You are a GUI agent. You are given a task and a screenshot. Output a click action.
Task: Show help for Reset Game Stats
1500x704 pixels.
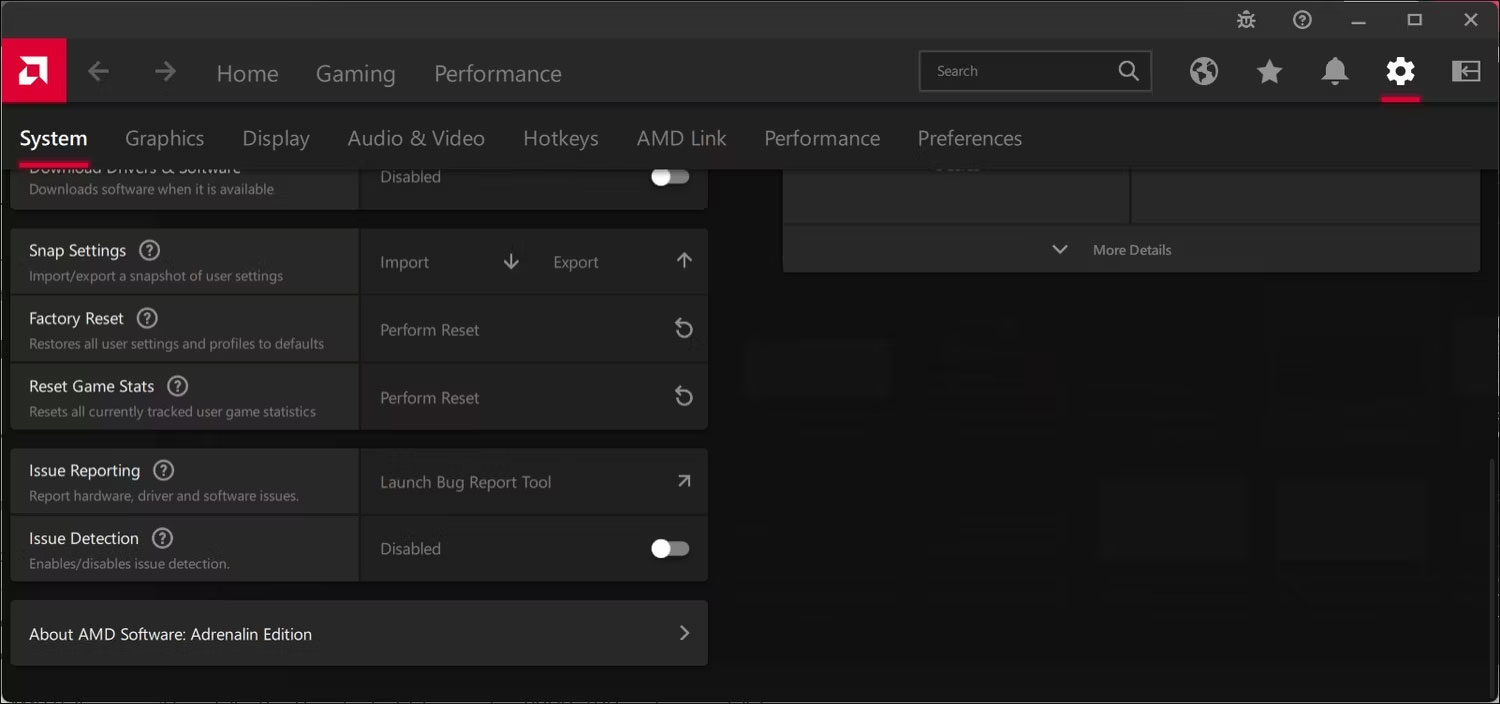click(x=177, y=386)
